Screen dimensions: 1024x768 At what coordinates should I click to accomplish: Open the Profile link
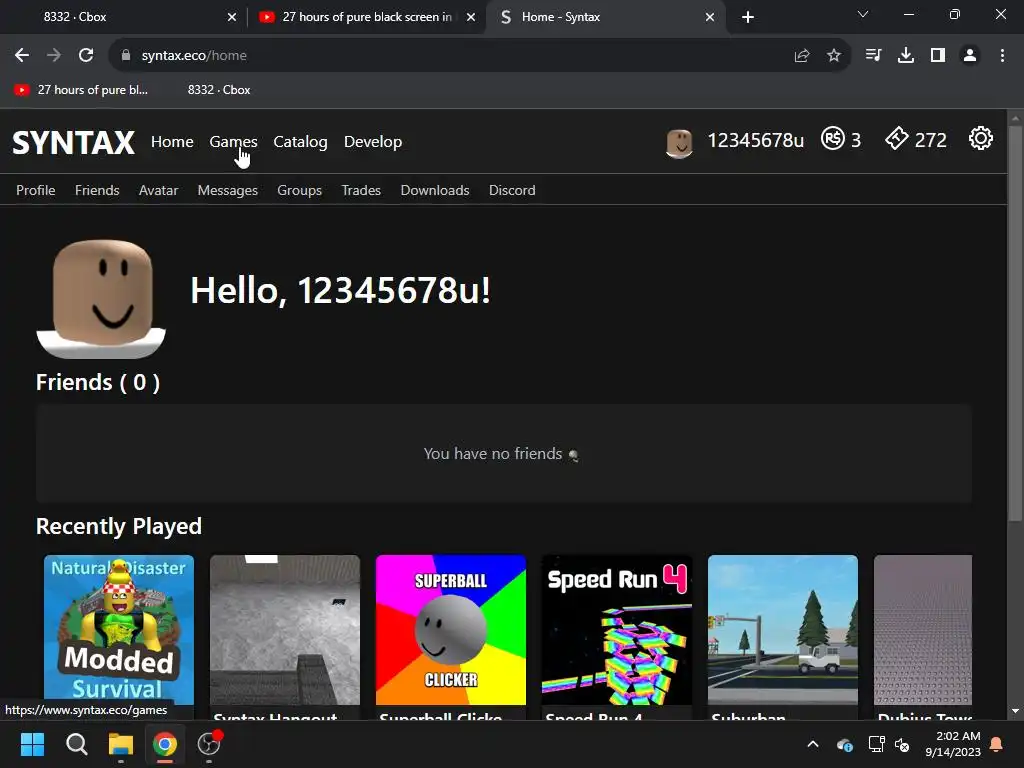(36, 190)
